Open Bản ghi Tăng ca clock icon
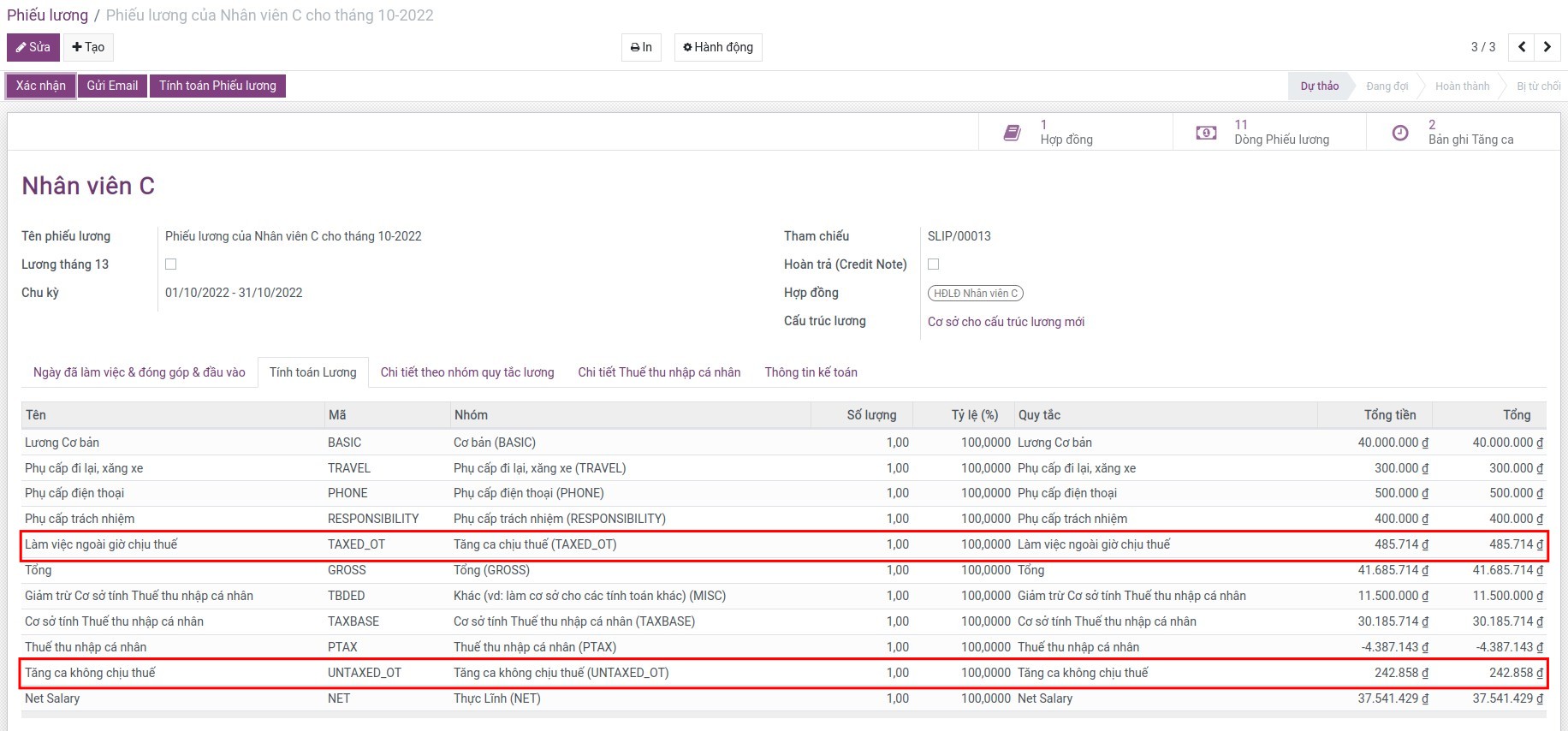1568x731 pixels. click(1400, 133)
